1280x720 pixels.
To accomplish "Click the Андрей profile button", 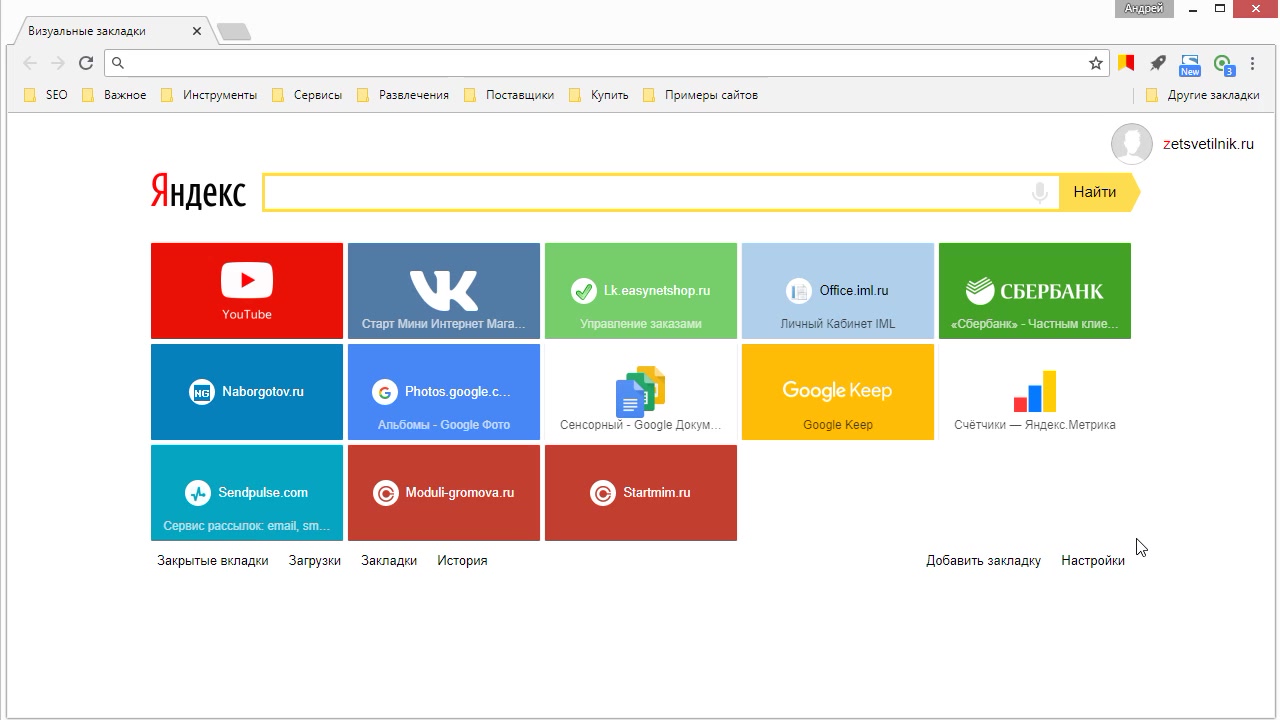I will (x=1144, y=8).
